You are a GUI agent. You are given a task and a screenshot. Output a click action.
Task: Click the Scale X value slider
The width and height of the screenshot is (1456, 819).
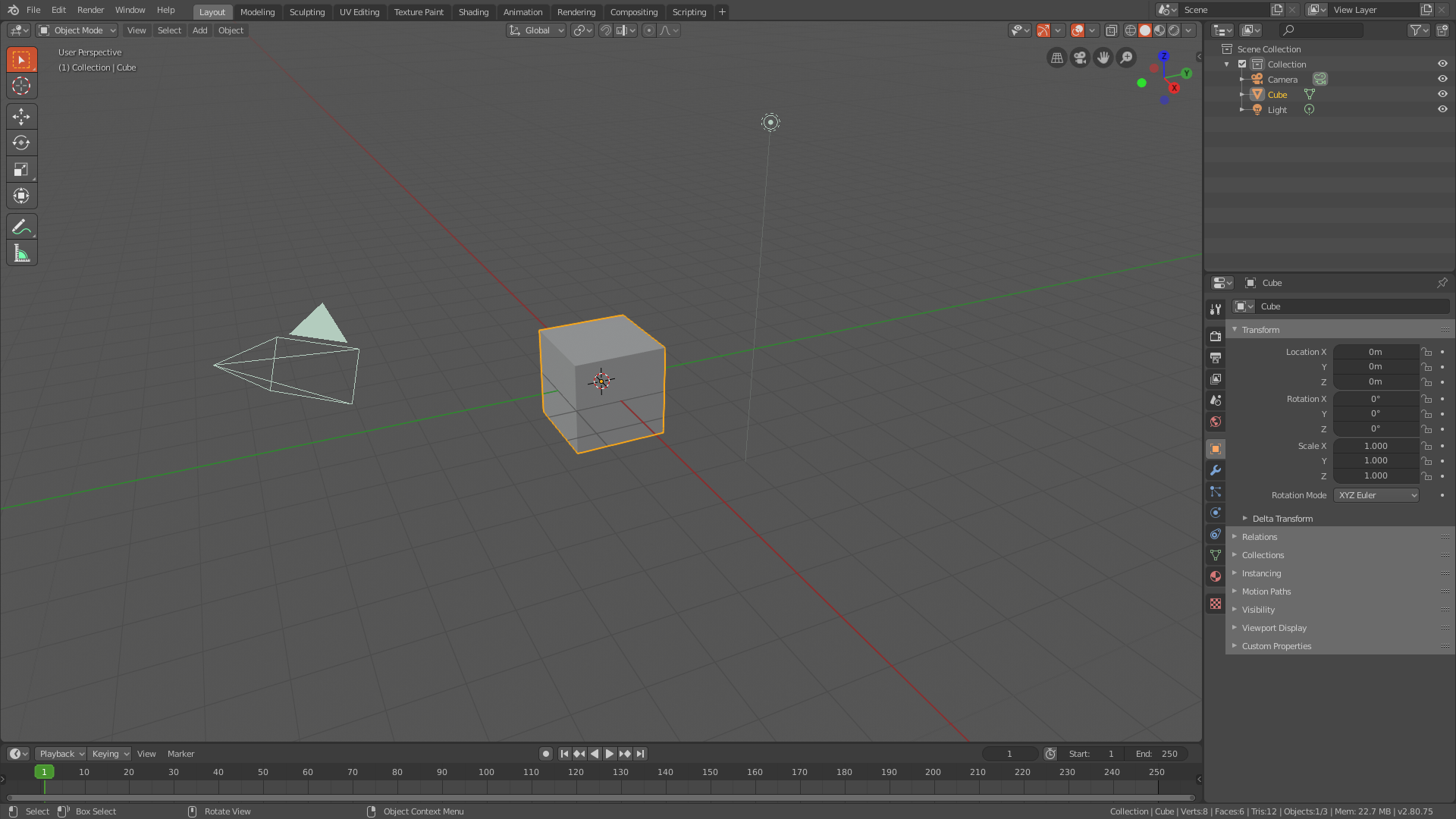point(1376,446)
